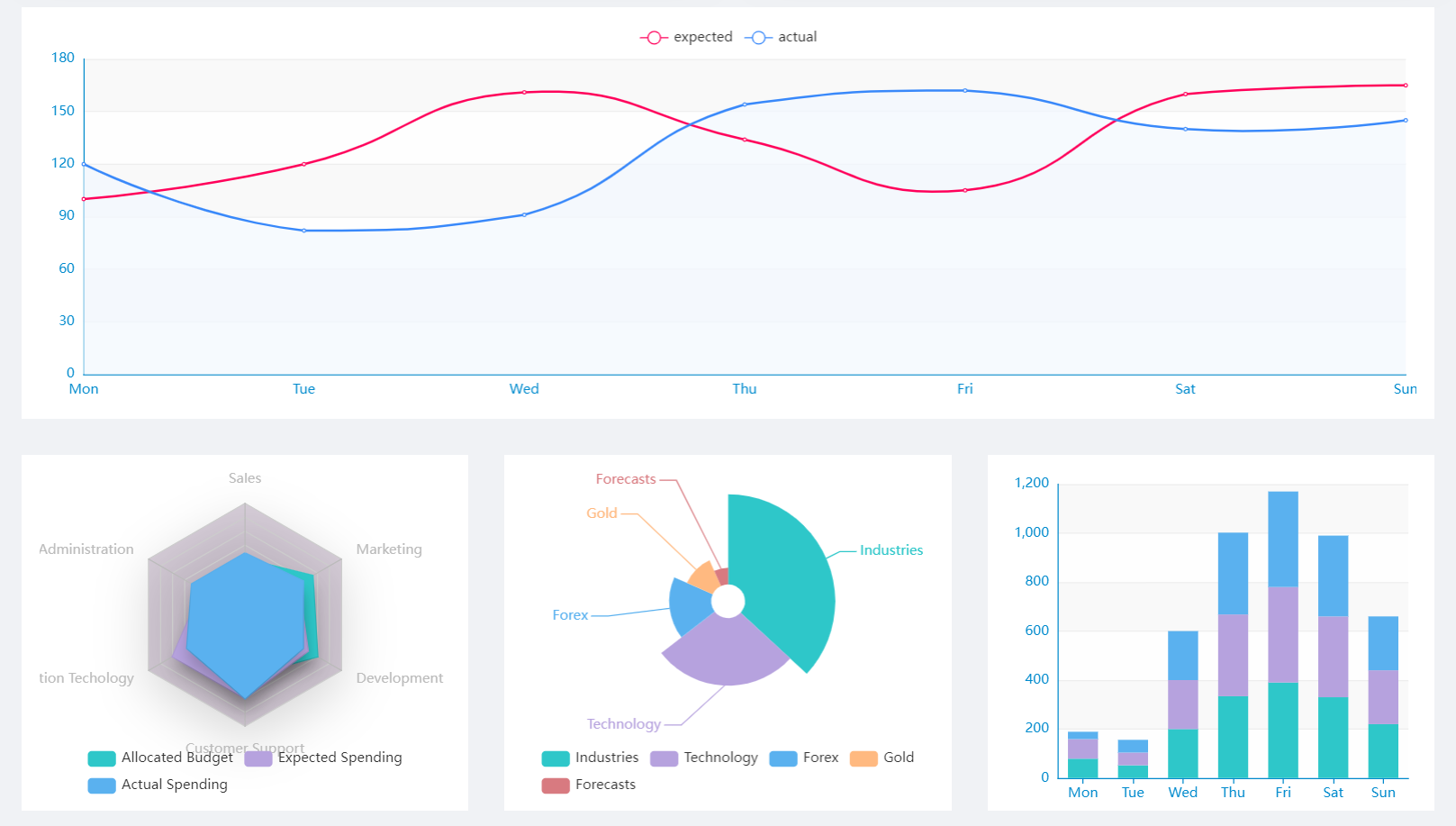The width and height of the screenshot is (1456, 826).
Task: Click the Forecasts pie callout label
Action: (x=626, y=479)
